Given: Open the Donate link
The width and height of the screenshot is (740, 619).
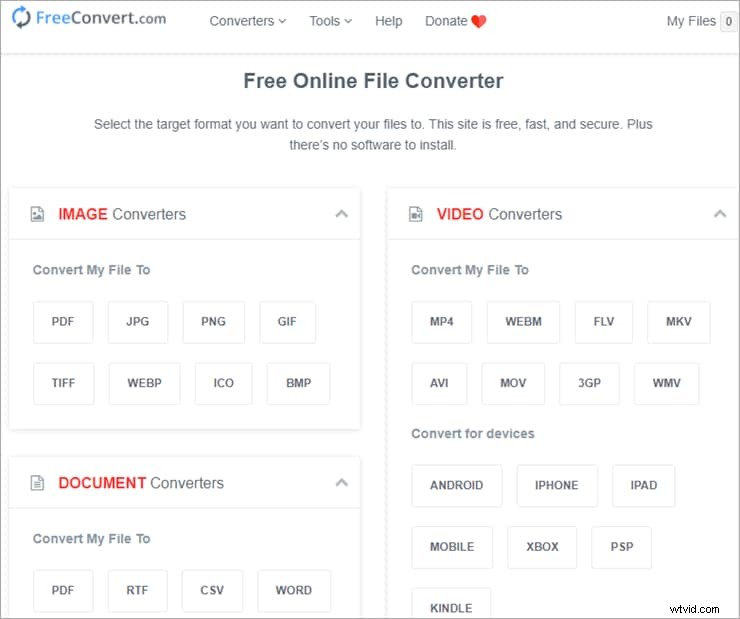Looking at the screenshot, I should click(x=455, y=21).
